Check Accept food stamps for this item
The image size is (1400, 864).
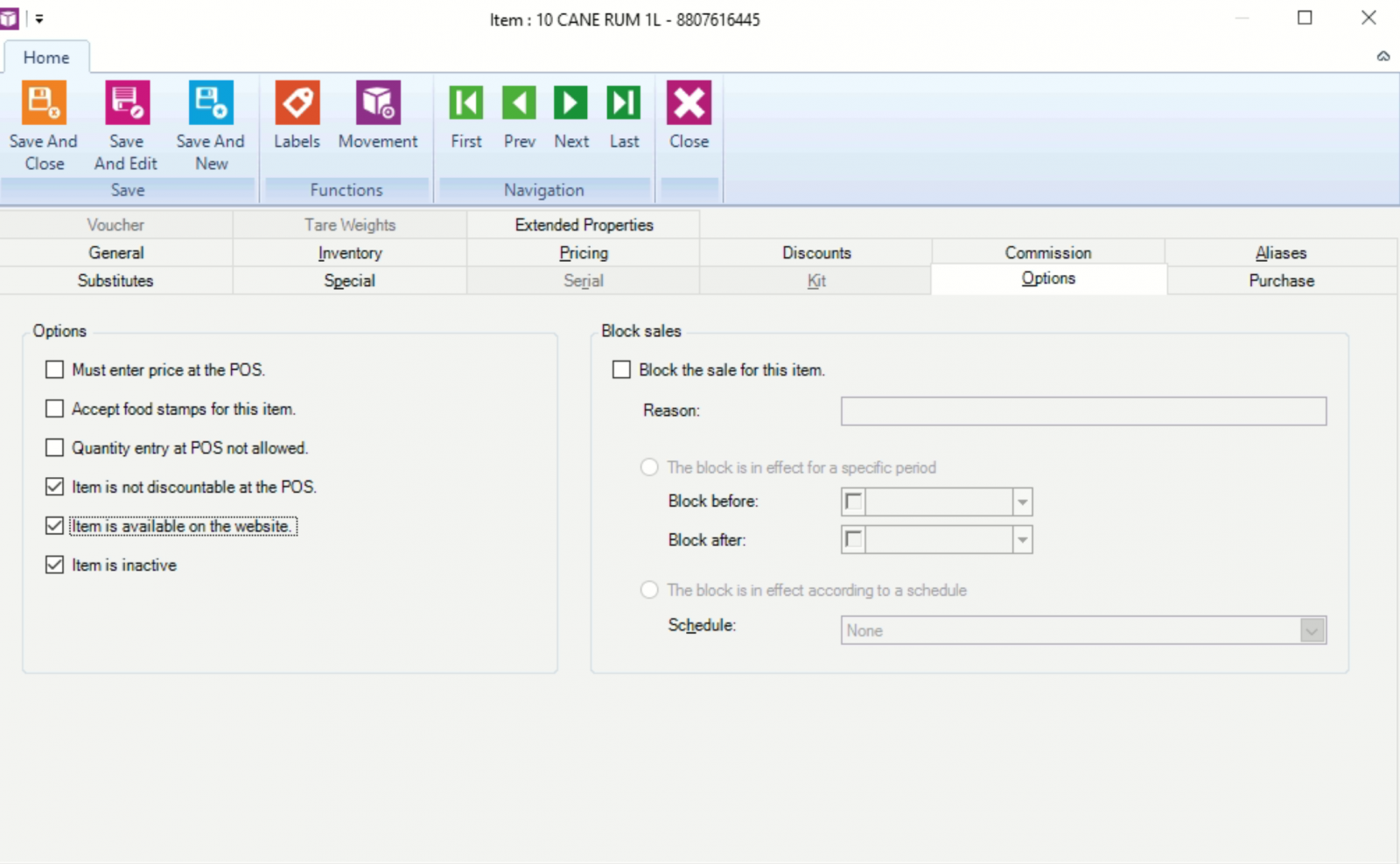point(55,409)
